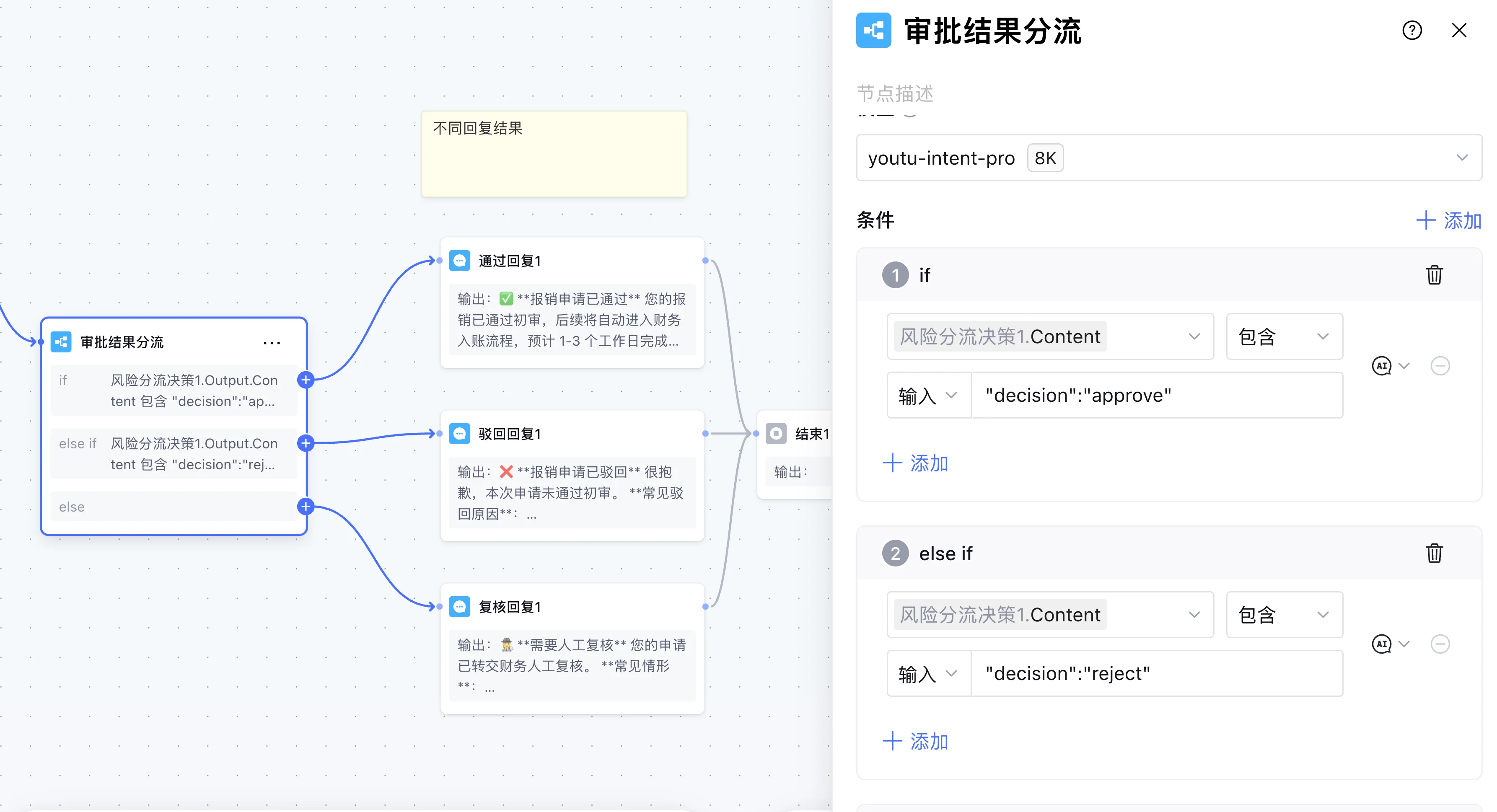Screen dimensions: 1497x812
Task: Delete the else if condition 2
Action: coord(1434,553)
